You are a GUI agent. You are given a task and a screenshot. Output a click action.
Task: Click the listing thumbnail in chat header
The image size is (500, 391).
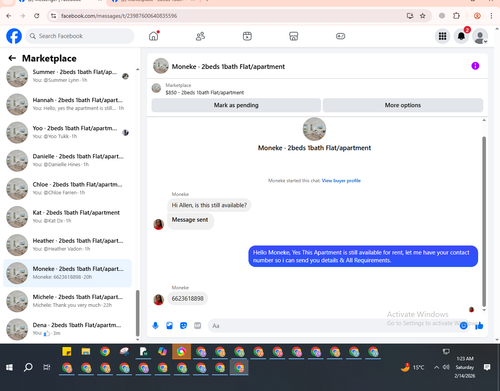pos(161,66)
